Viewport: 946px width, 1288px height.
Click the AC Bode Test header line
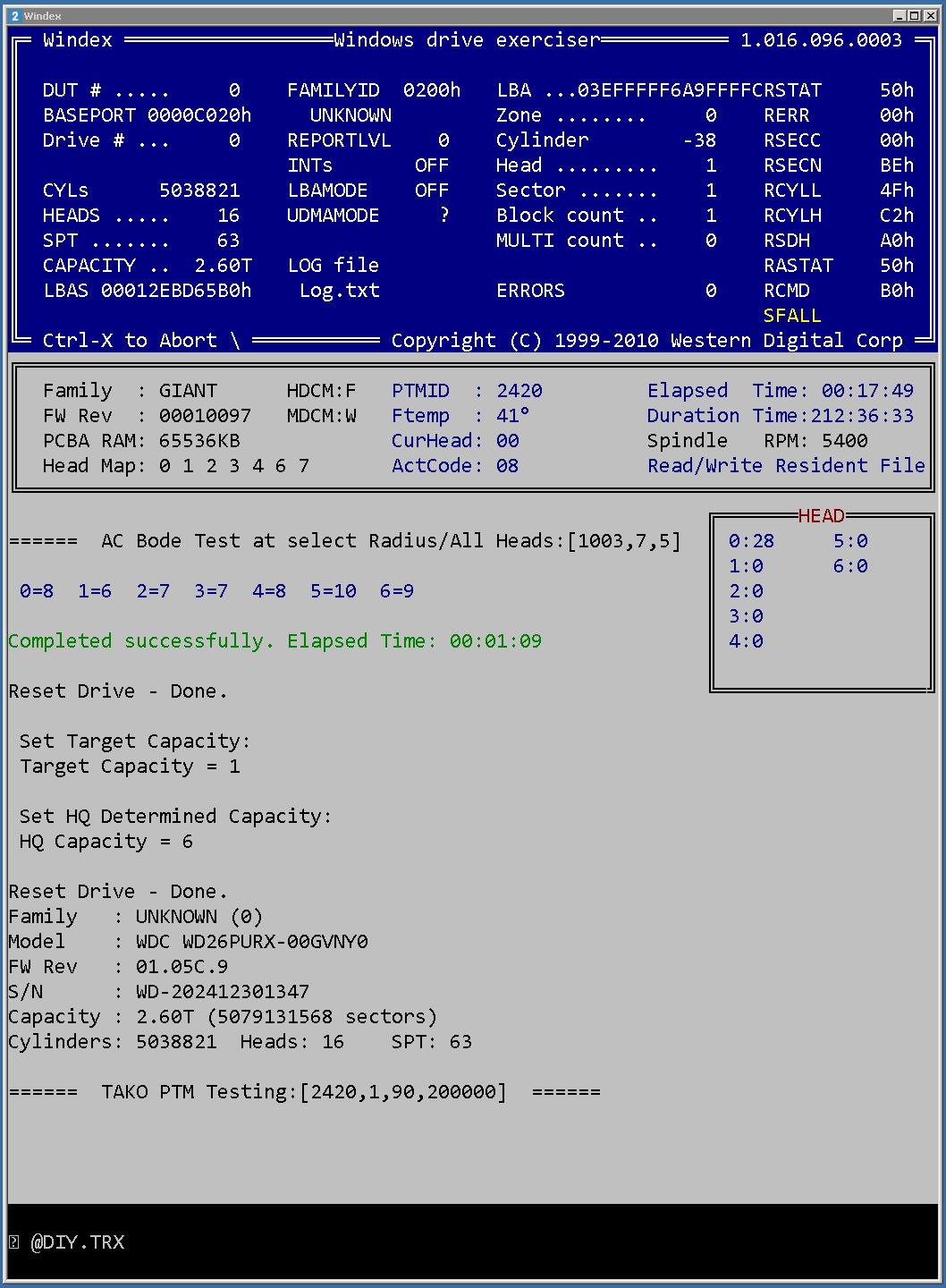[345, 541]
